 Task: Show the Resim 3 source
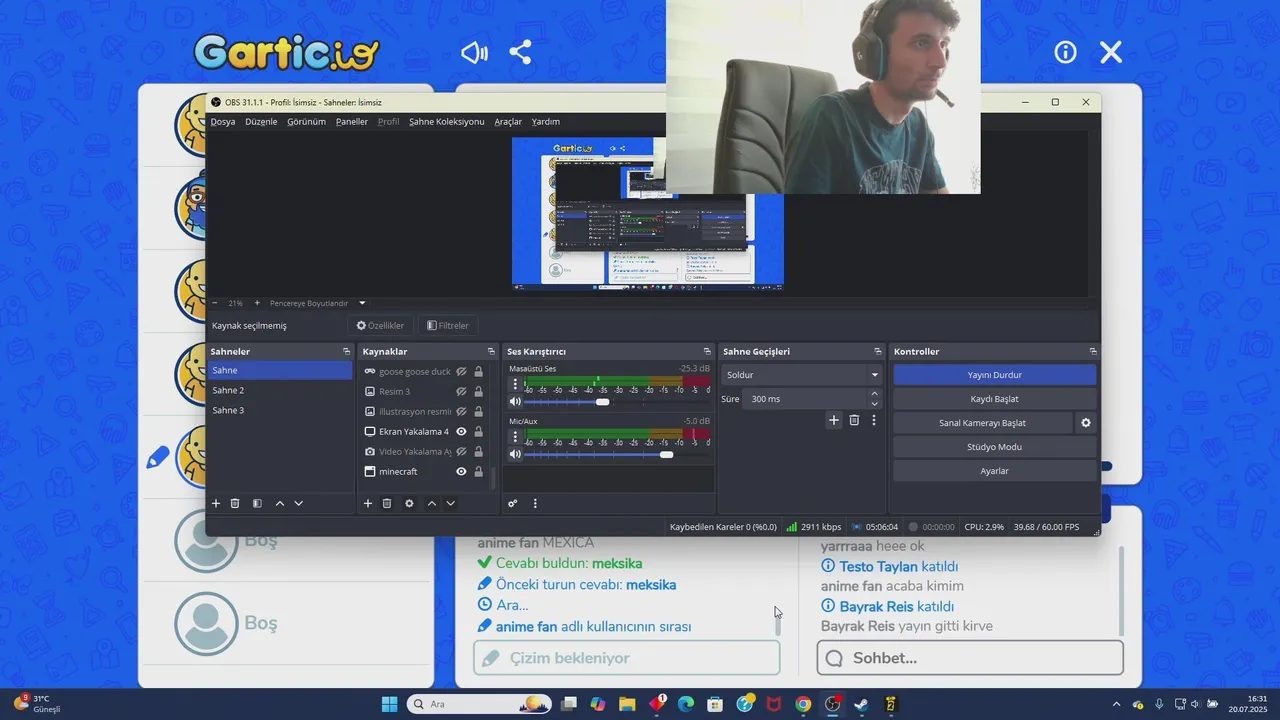click(x=462, y=392)
